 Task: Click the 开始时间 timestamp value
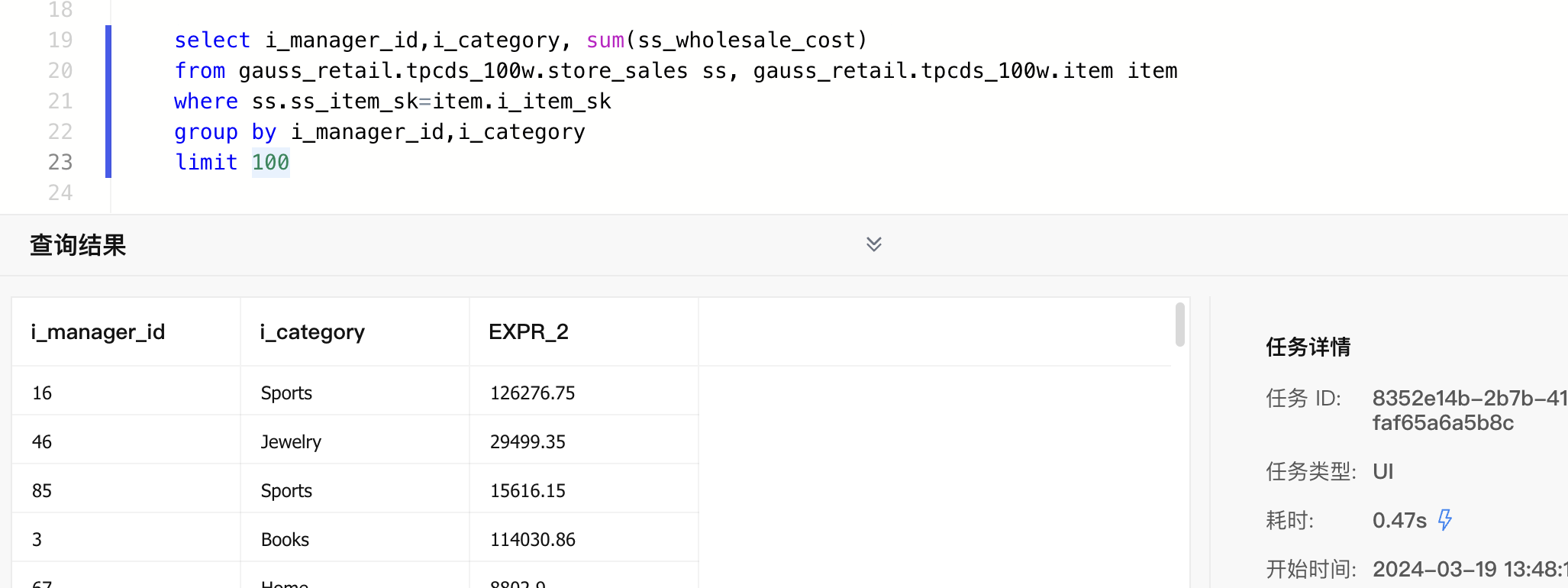[x=1469, y=569]
